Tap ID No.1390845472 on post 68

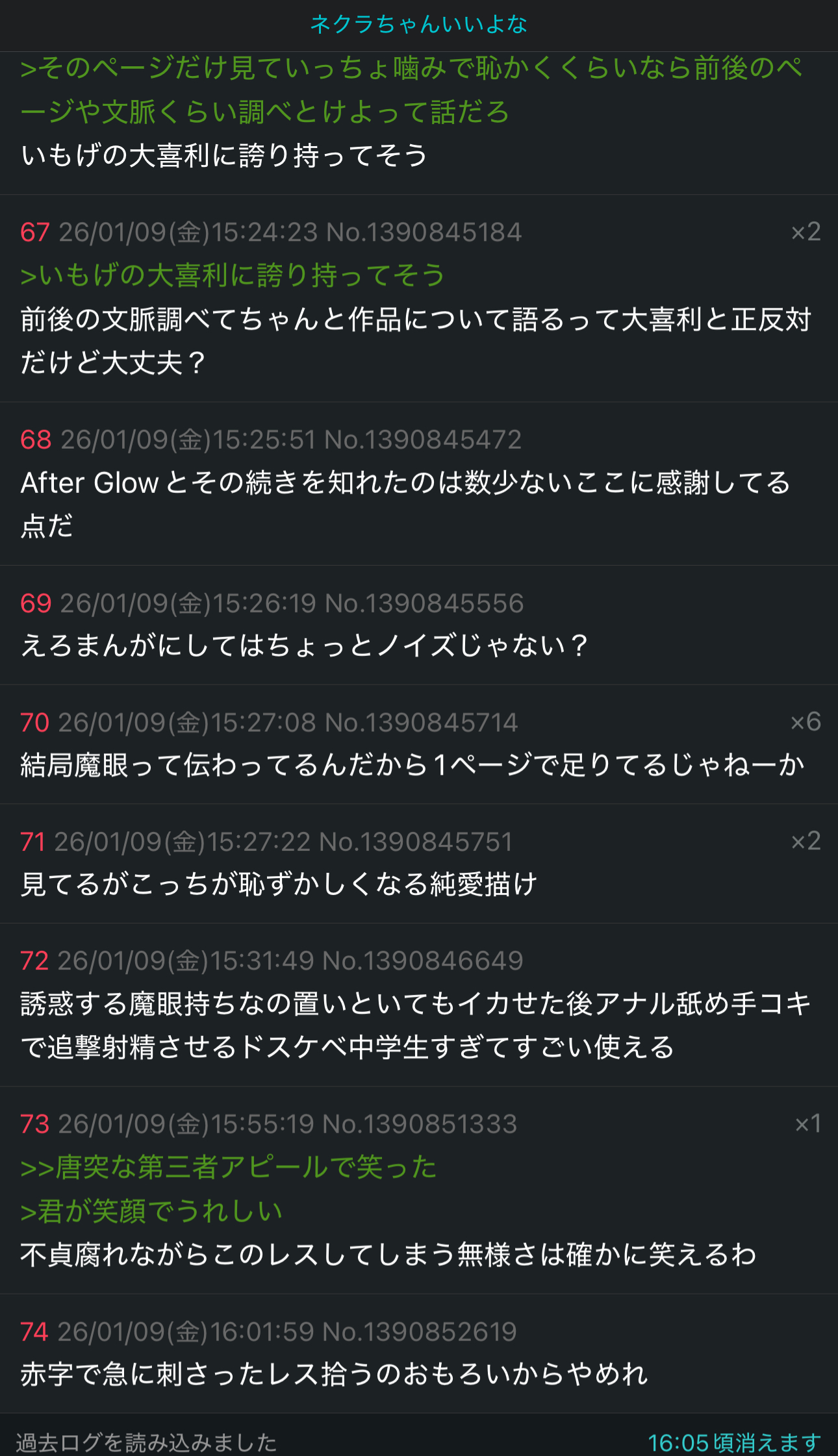click(x=423, y=440)
